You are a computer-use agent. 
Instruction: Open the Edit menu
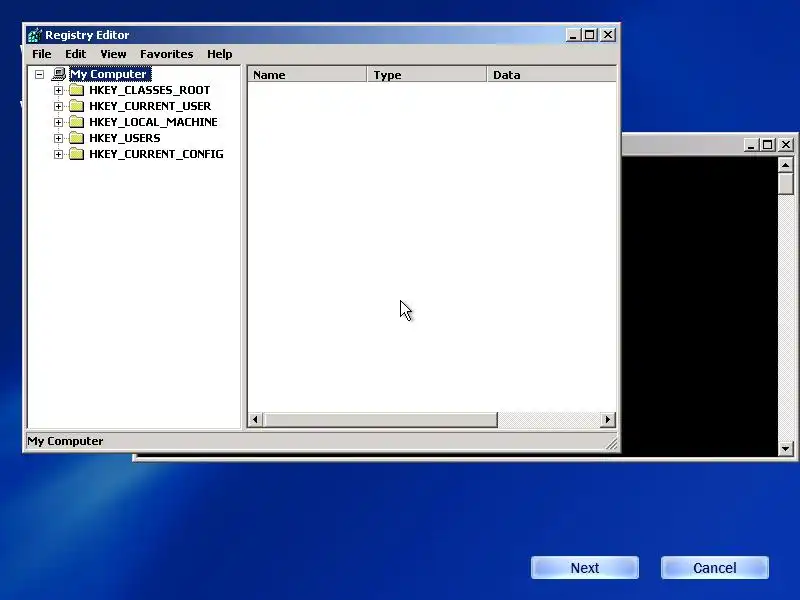click(76, 54)
